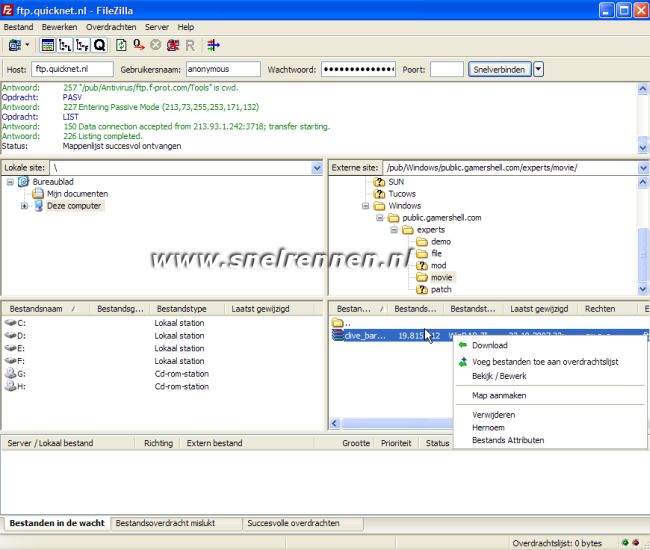This screenshot has height=550, width=650.
Task: Sort remote list by Rechten column
Action: [607, 309]
